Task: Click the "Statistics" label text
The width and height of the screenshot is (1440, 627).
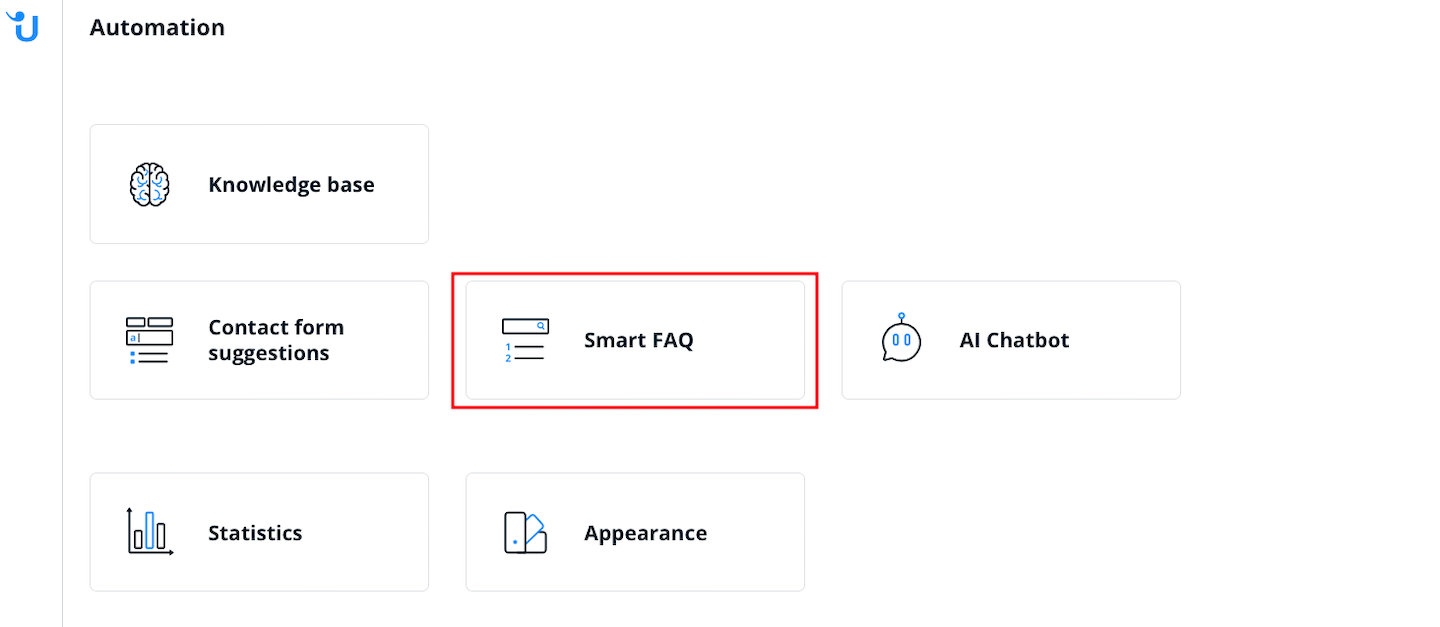Action: point(255,533)
